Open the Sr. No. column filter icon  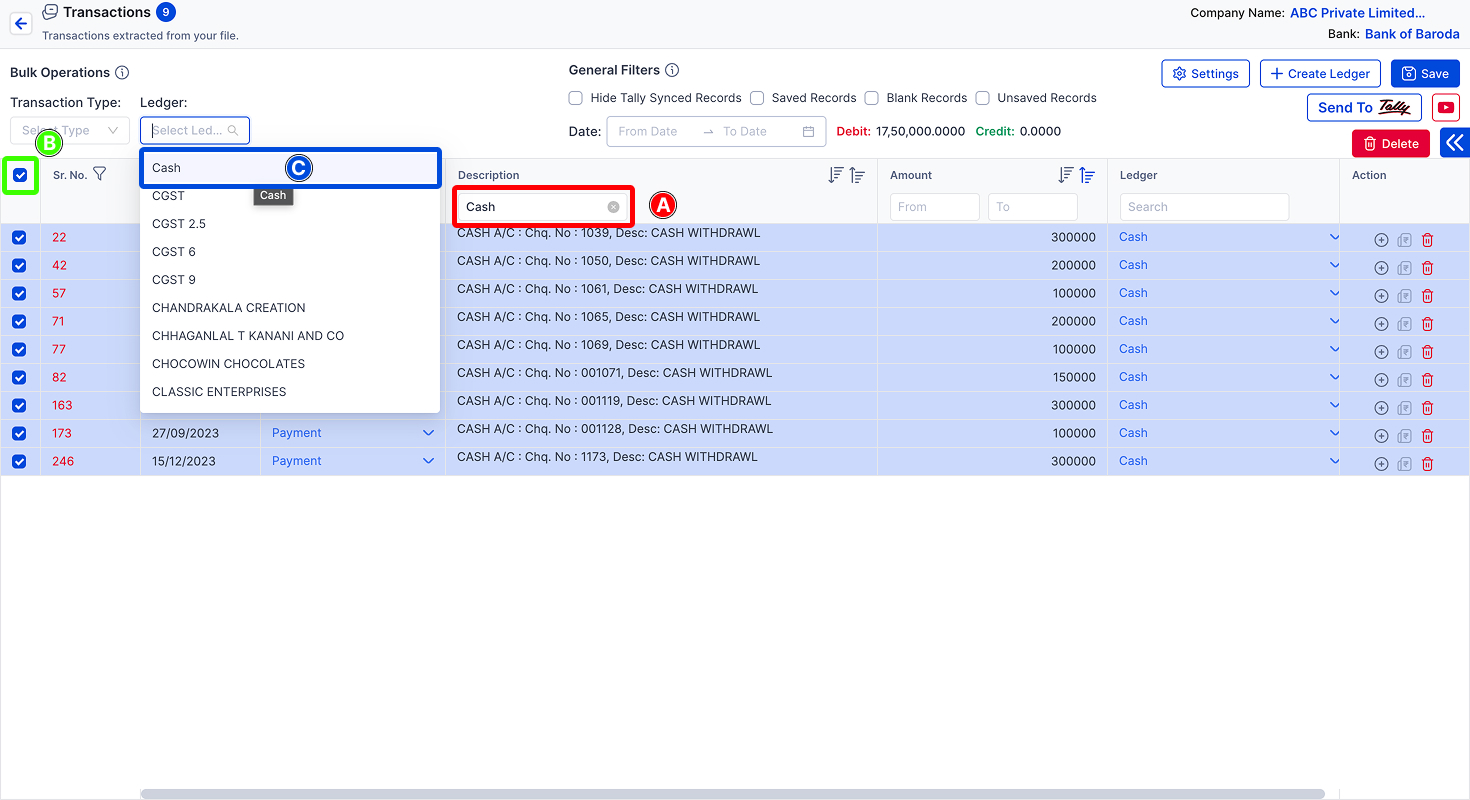(x=99, y=174)
